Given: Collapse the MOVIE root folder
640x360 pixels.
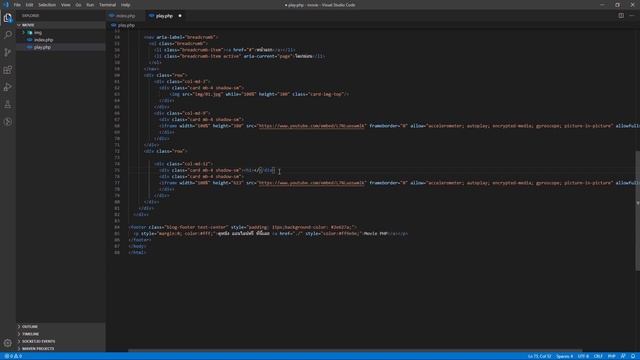Looking at the screenshot, I should [x=28, y=25].
